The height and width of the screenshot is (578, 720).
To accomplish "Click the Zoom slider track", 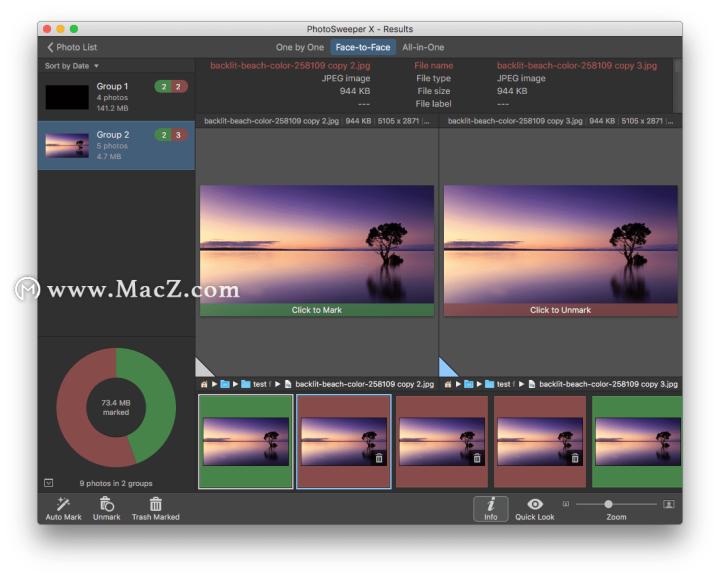I will [630, 504].
